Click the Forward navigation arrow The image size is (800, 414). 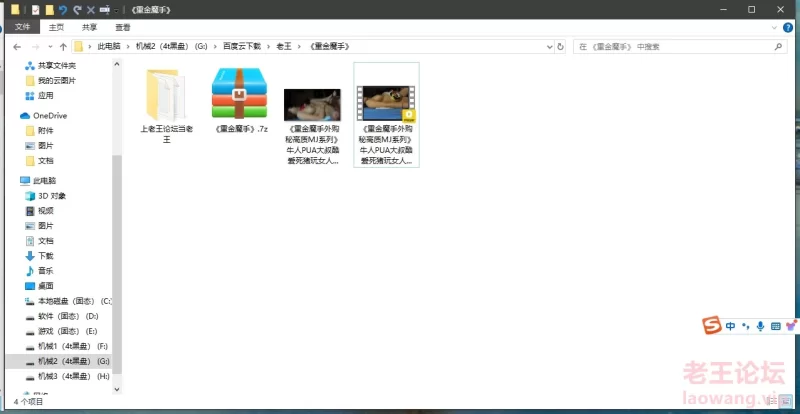[35, 46]
